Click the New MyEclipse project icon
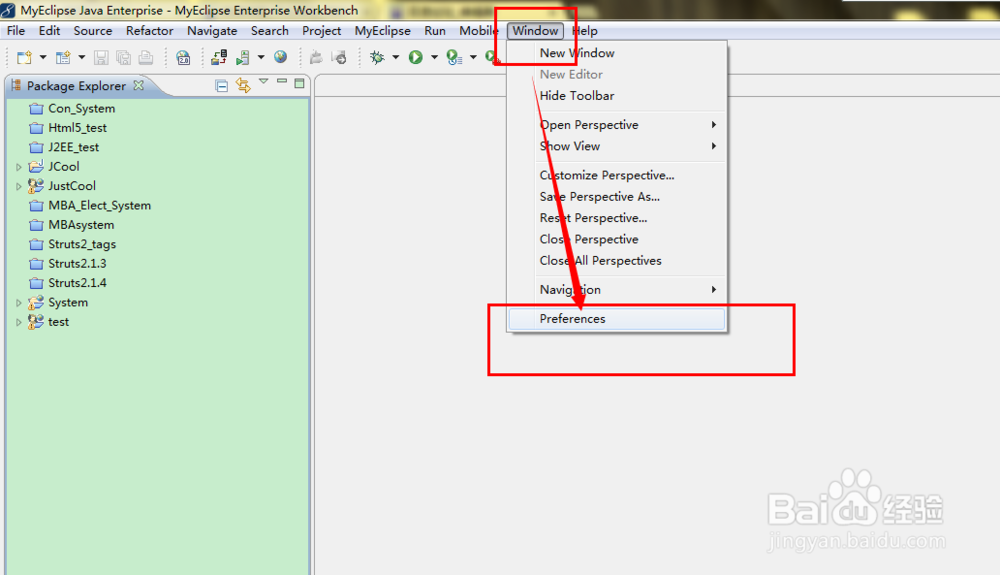This screenshot has width=1000, height=575. pos(62,57)
